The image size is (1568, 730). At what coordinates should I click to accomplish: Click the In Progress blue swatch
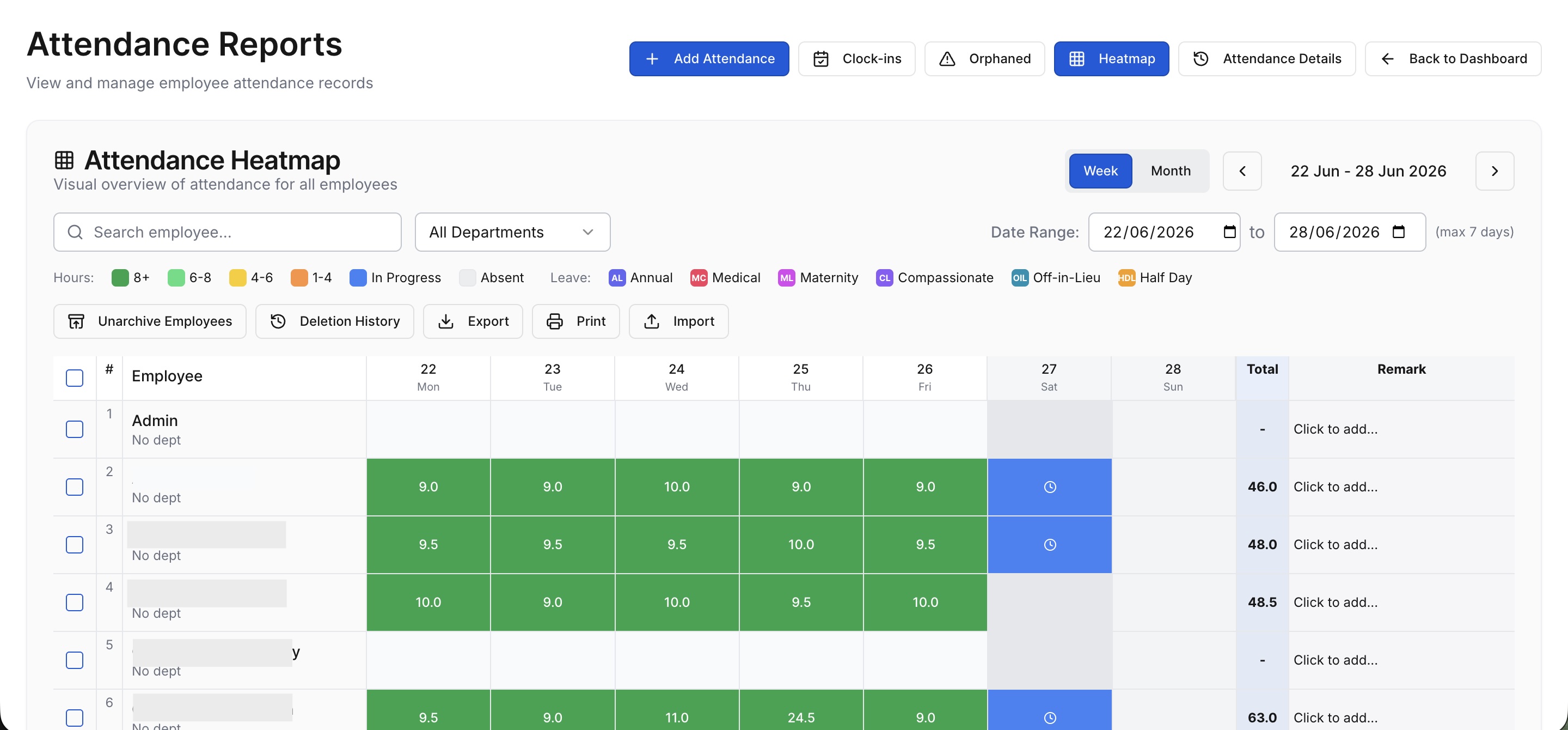click(x=358, y=278)
